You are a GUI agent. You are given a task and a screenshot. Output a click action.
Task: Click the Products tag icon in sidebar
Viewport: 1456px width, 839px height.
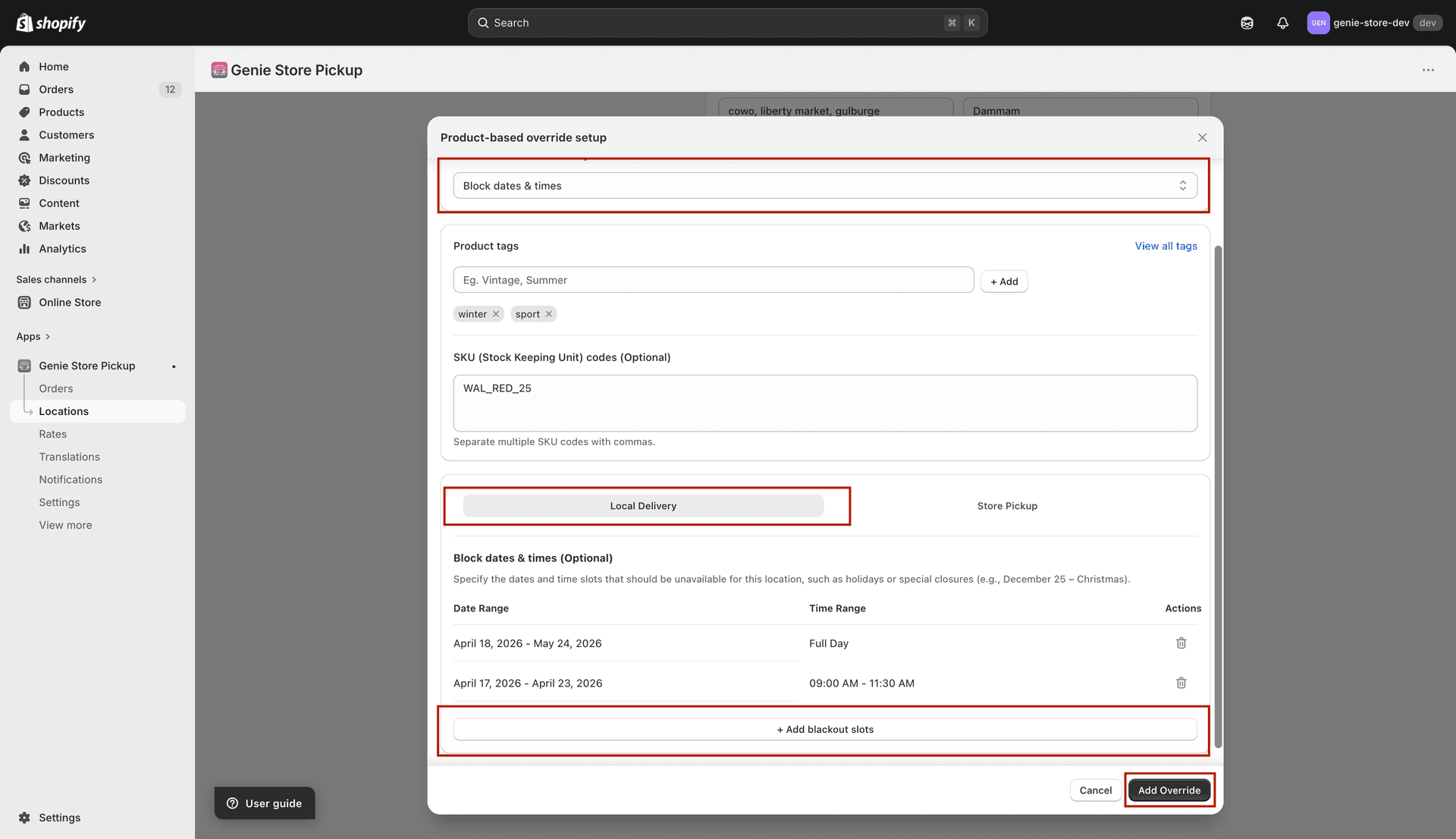[24, 112]
